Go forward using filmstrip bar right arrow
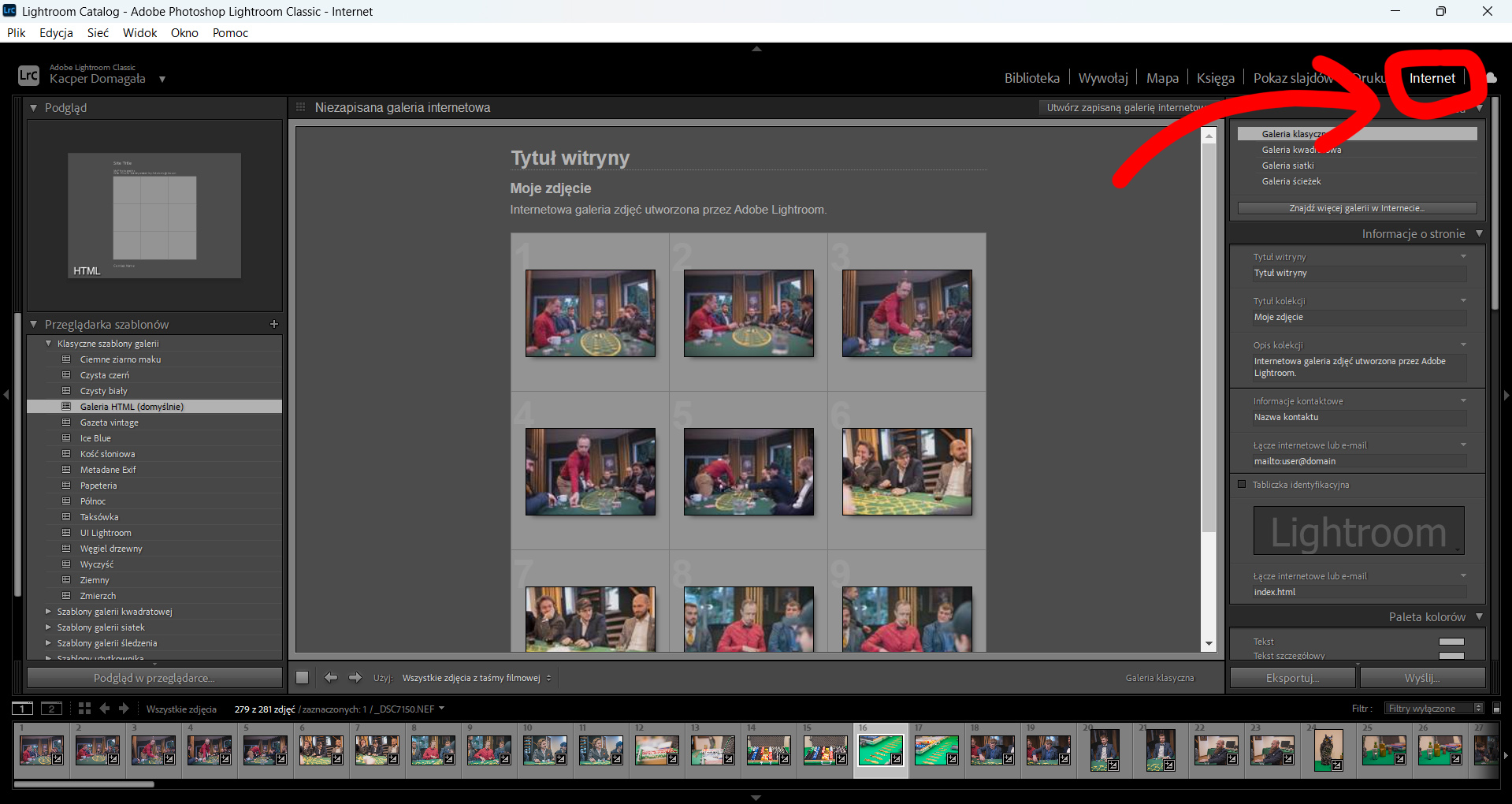Image resolution: width=1512 pixels, height=804 pixels. pos(124,709)
